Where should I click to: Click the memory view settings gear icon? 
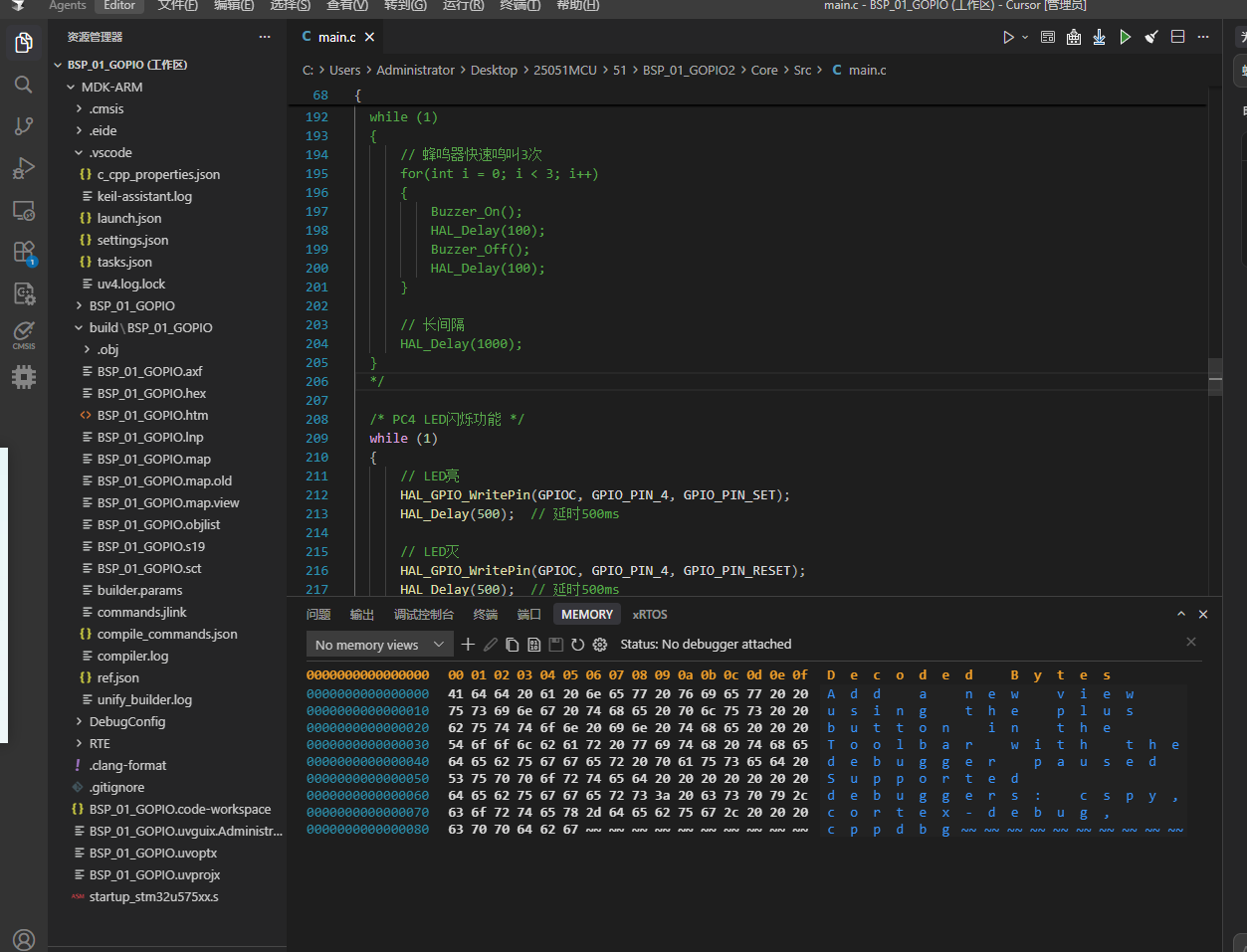600,645
